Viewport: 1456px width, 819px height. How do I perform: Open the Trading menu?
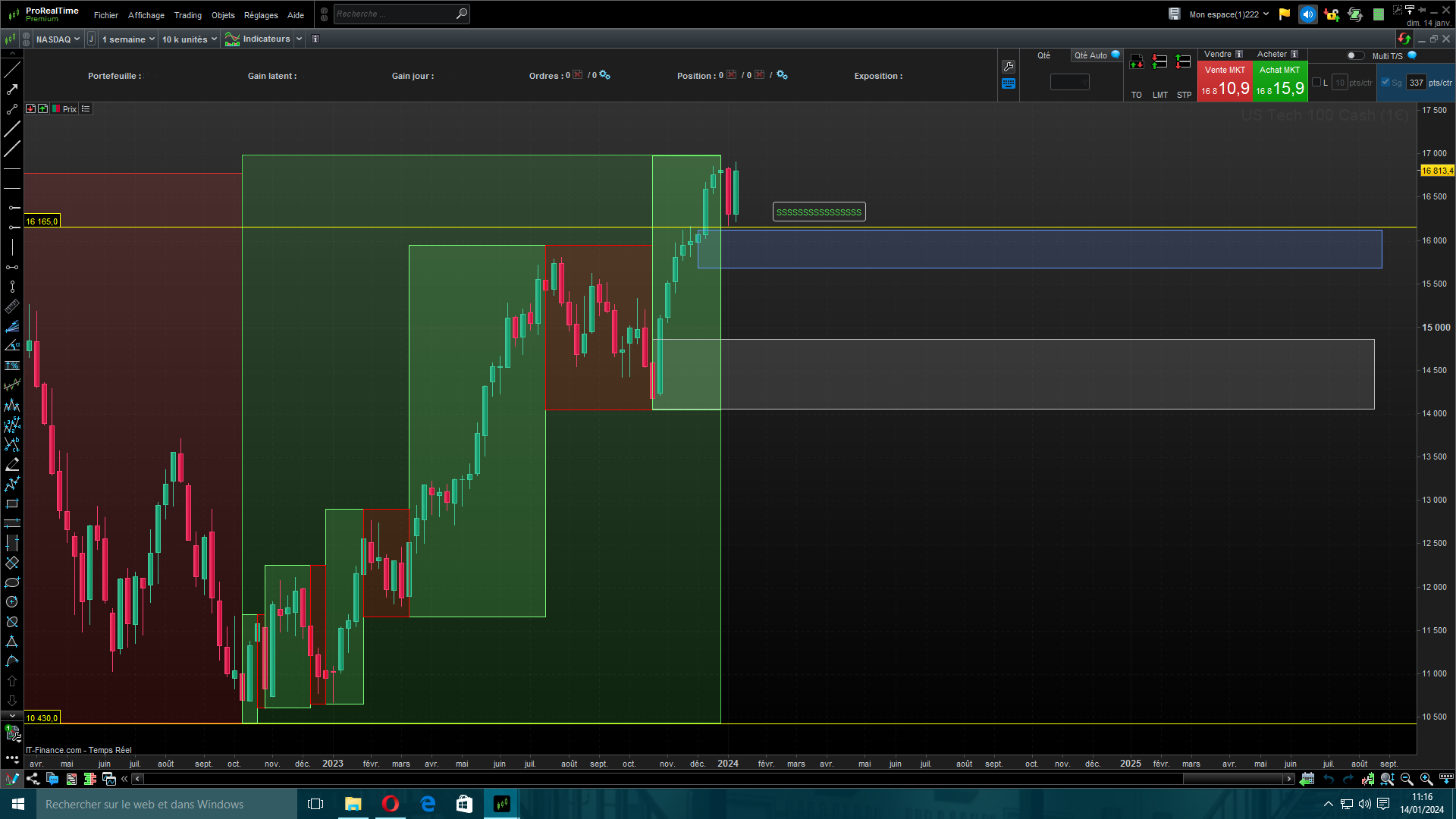187,15
